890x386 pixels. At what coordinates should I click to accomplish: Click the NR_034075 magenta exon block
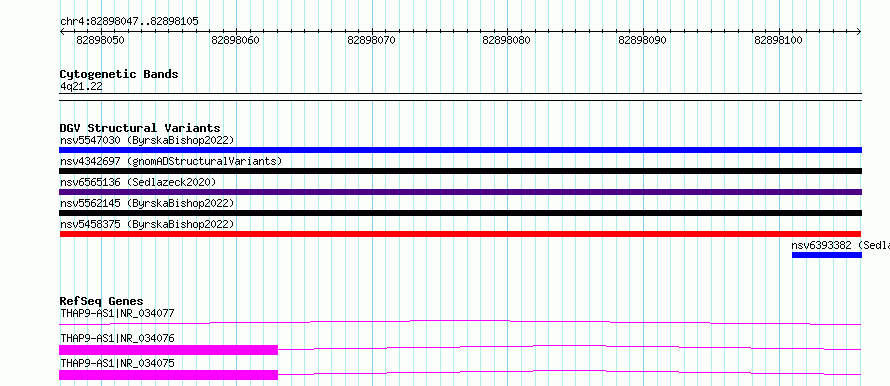[x=169, y=375]
